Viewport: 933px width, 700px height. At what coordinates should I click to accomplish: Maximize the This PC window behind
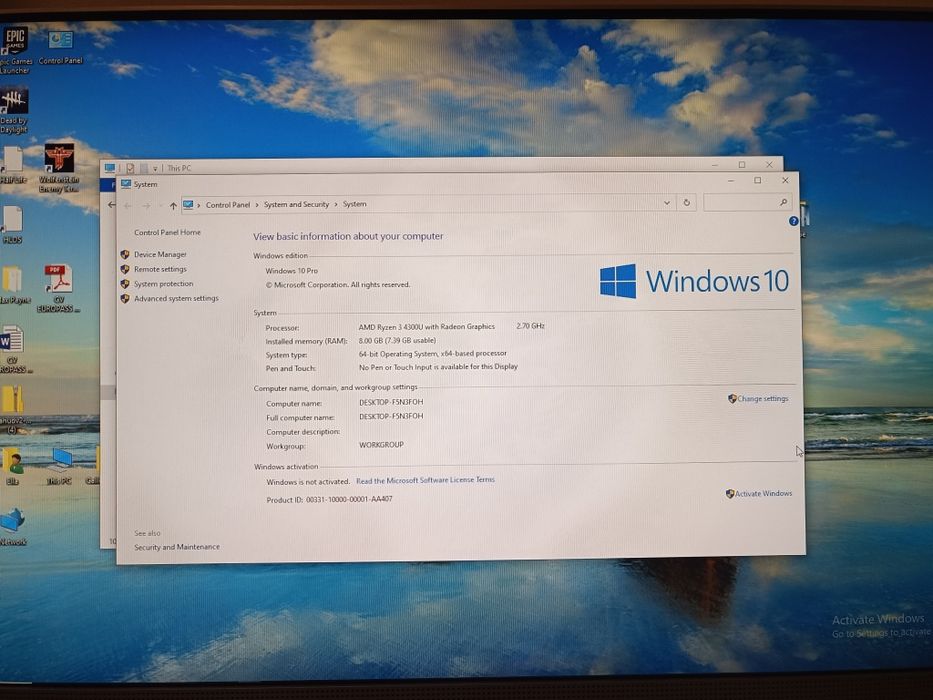tap(741, 165)
